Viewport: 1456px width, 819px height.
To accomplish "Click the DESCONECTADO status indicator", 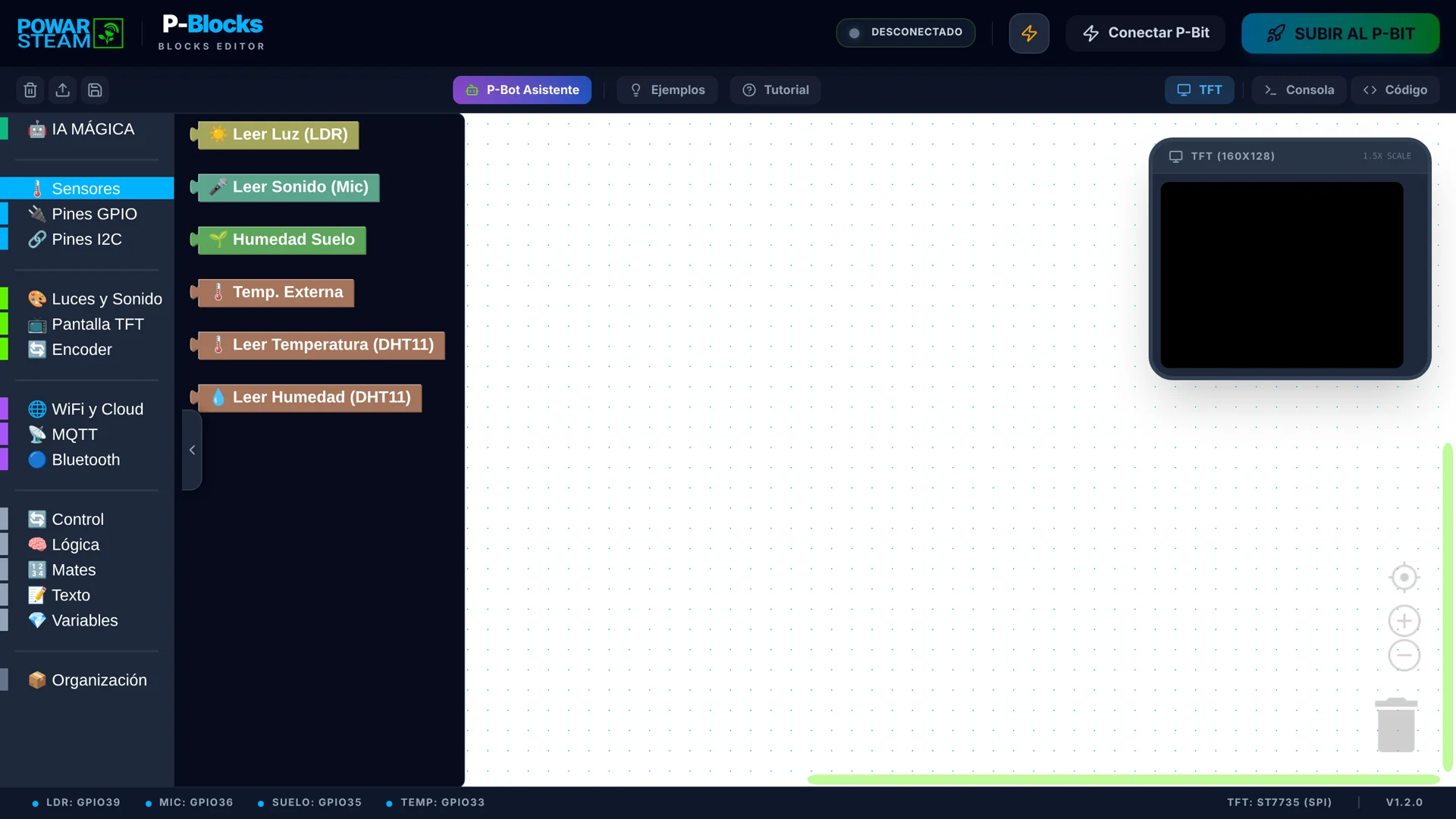I will [905, 33].
